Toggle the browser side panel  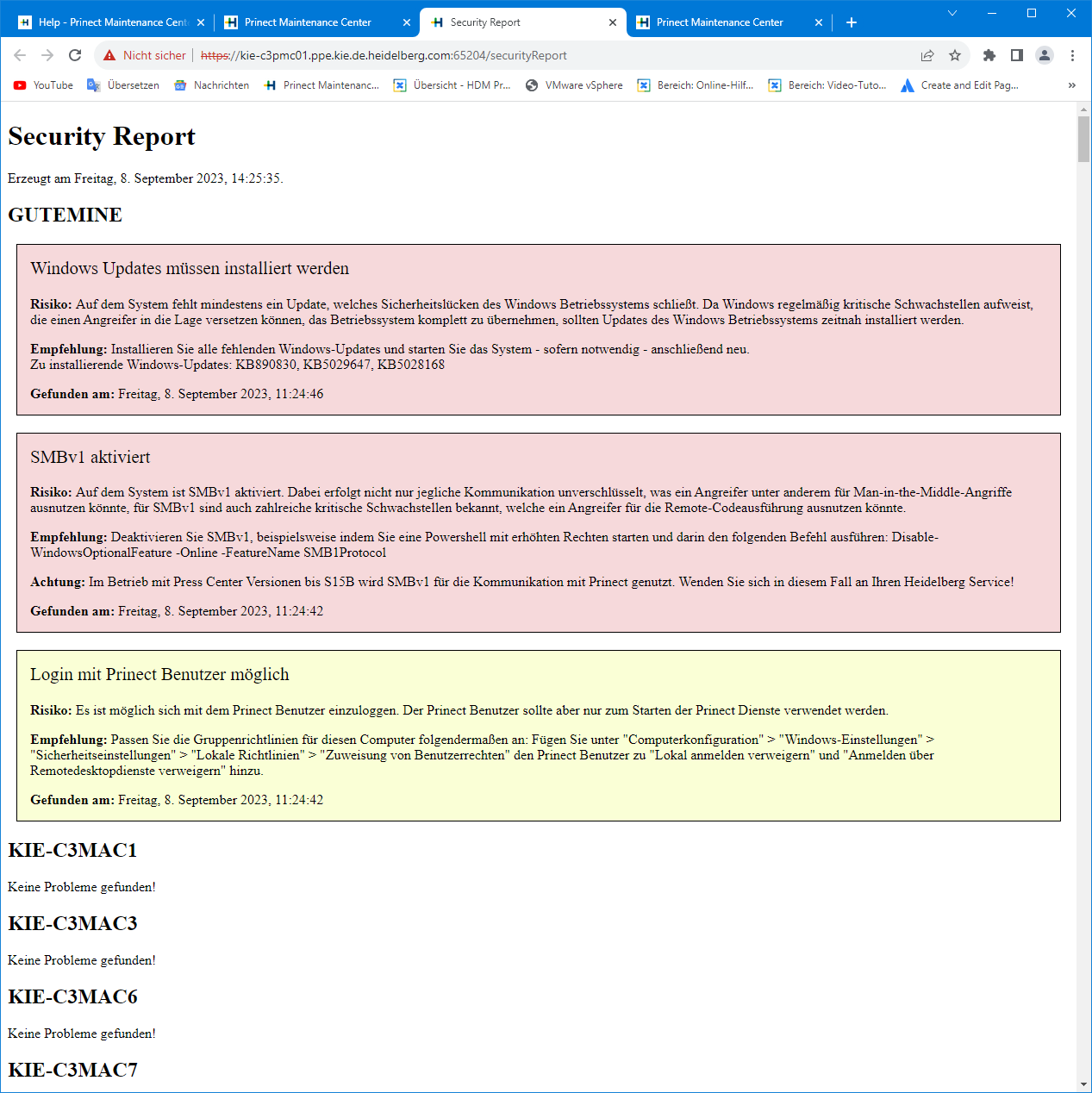click(x=1017, y=55)
